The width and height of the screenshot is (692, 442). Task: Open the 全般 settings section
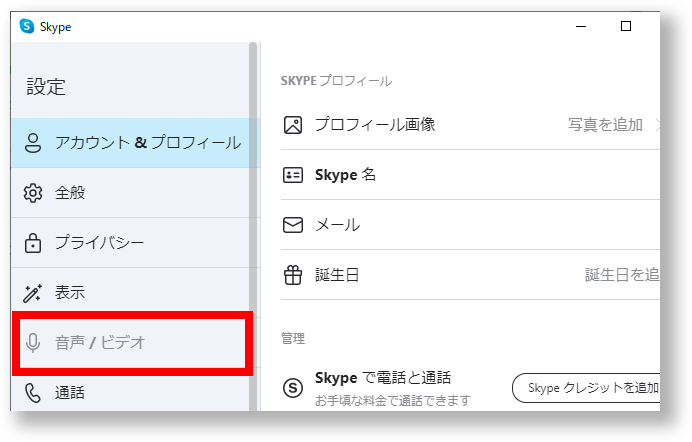130,193
